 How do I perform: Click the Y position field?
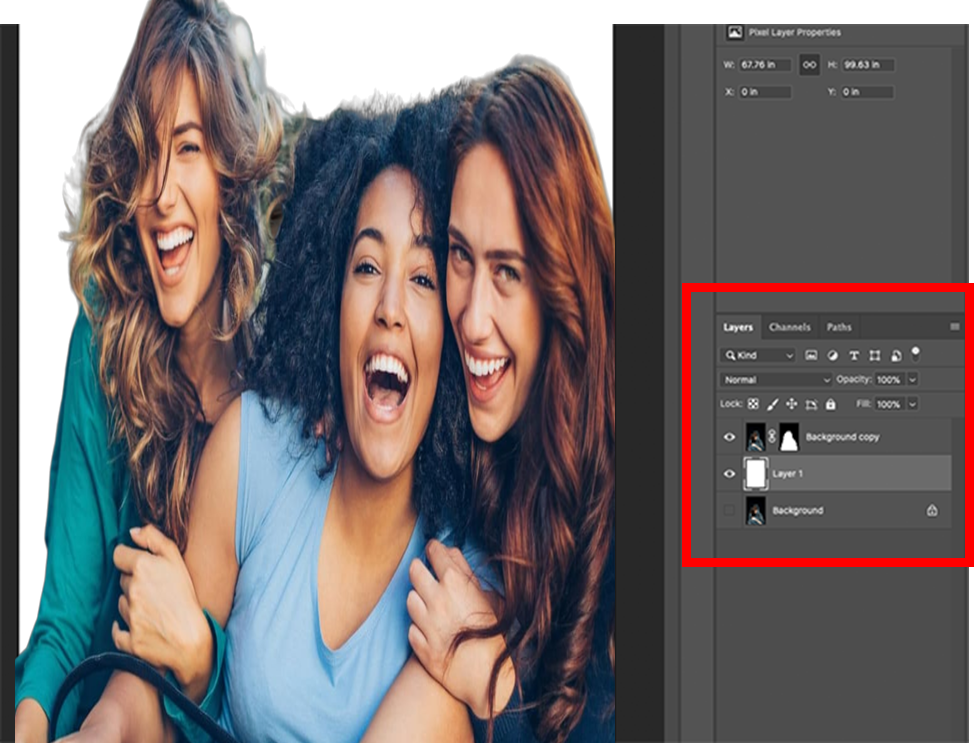[868, 92]
